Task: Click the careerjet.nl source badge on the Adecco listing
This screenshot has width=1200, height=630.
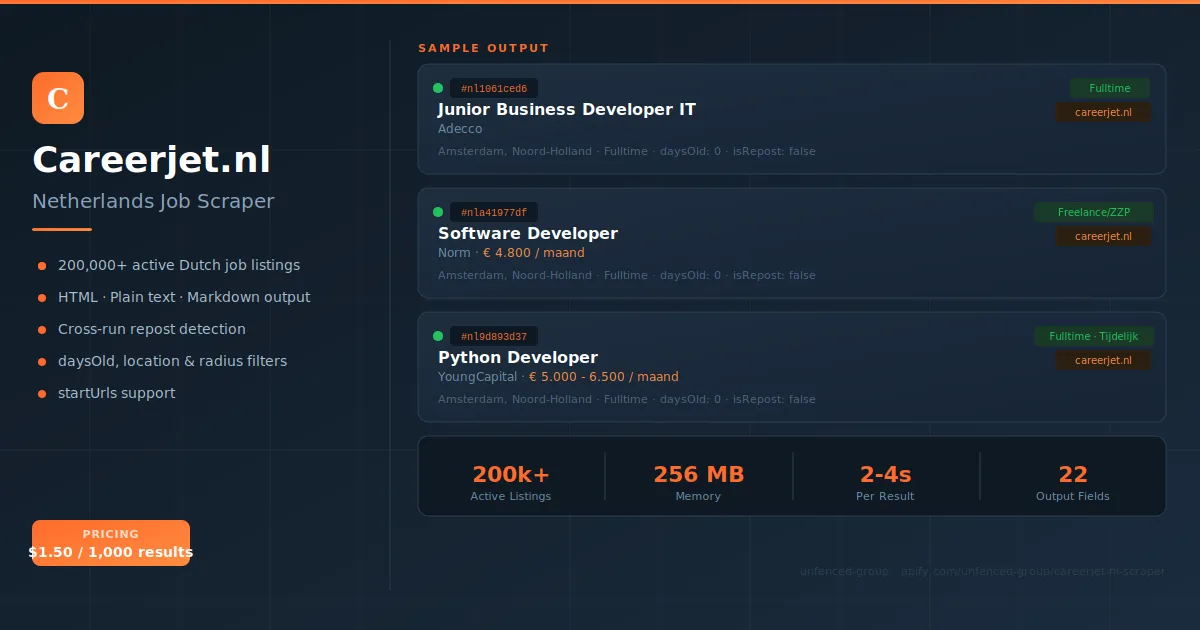Action: point(1103,113)
